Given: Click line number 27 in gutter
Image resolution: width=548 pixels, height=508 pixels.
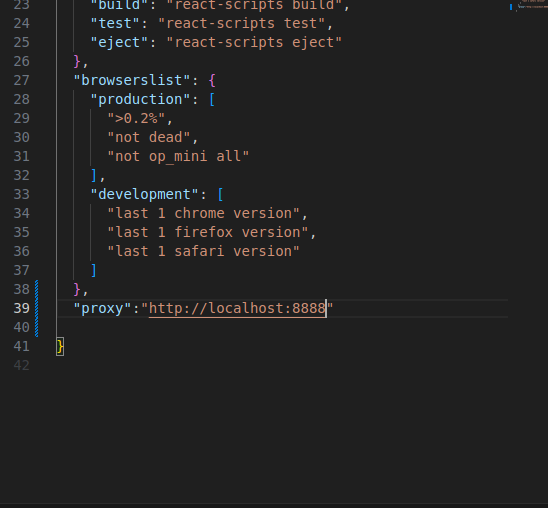Looking at the screenshot, I should pos(22,80).
